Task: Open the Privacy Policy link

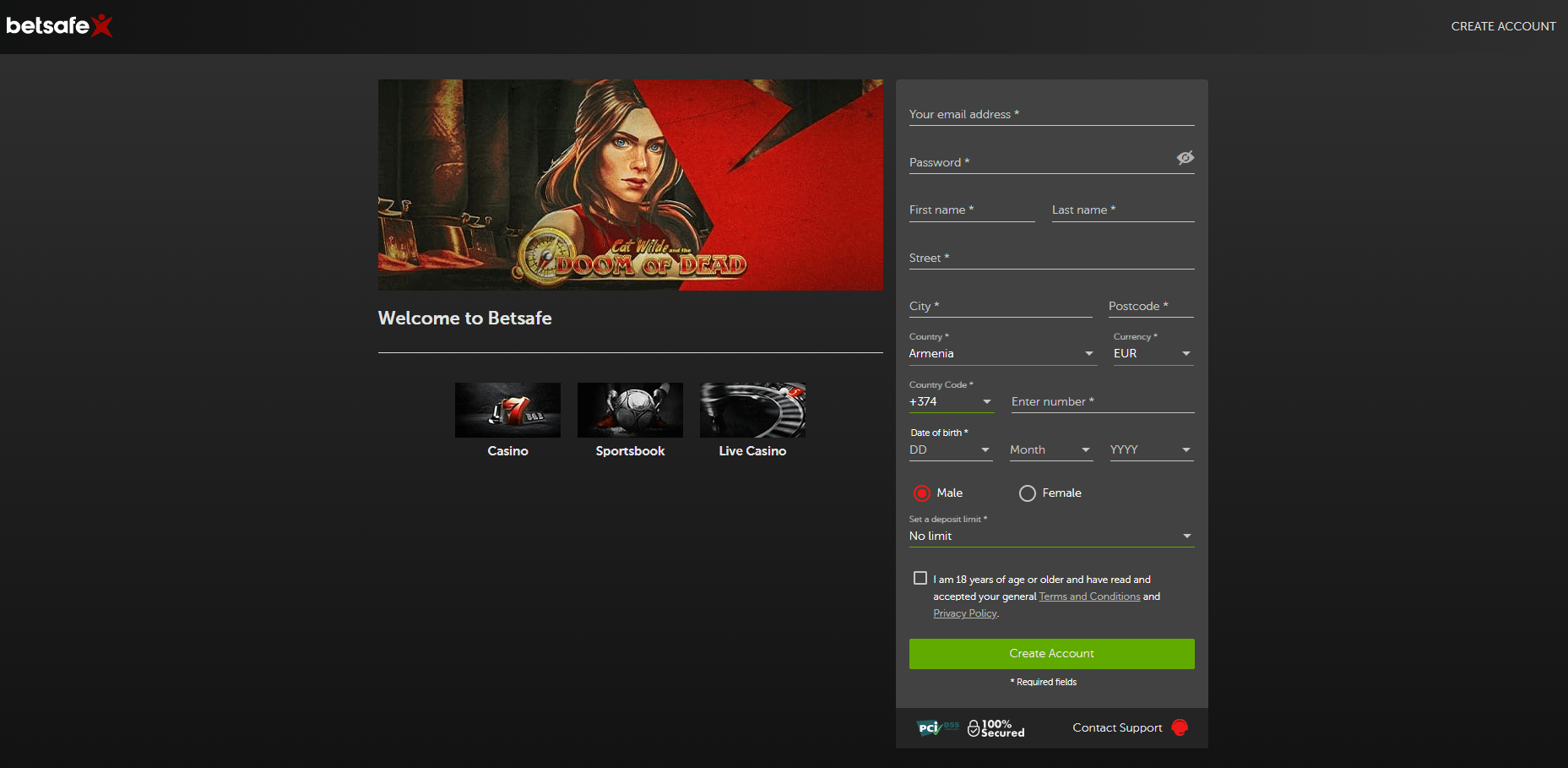Action: tap(965, 613)
